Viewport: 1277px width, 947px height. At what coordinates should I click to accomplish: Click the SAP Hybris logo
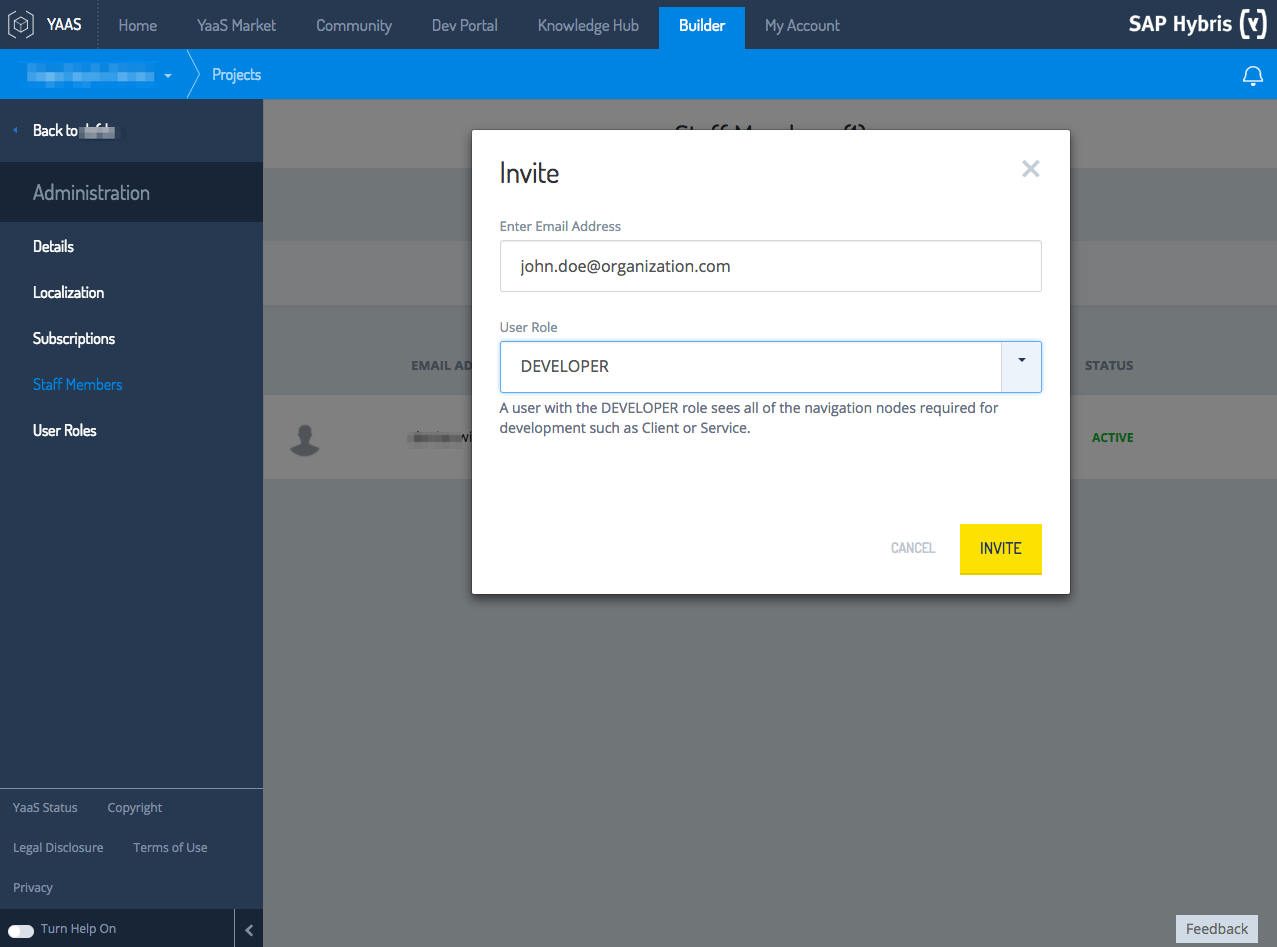[1197, 24]
